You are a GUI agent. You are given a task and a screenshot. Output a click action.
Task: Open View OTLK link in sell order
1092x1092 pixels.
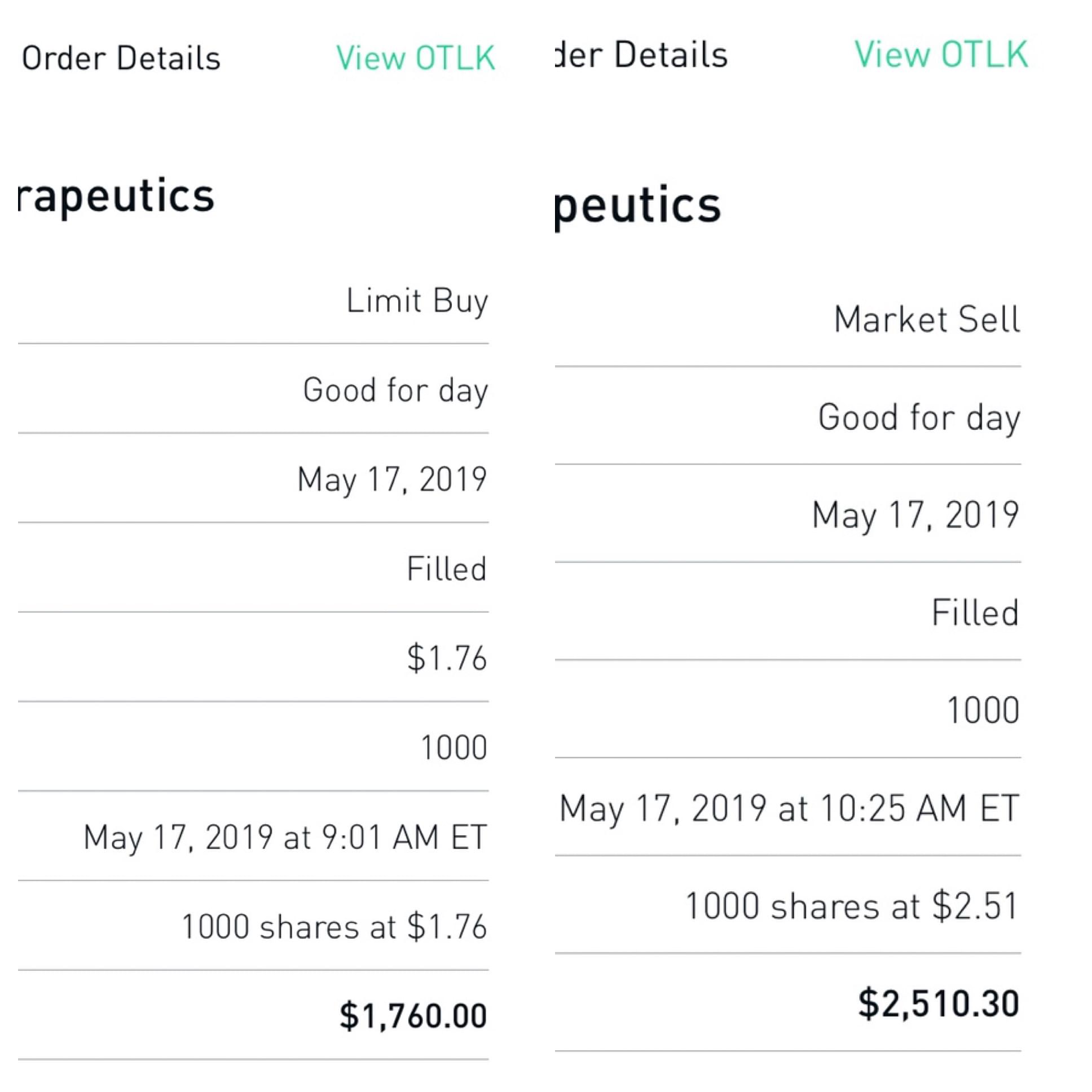[940, 55]
